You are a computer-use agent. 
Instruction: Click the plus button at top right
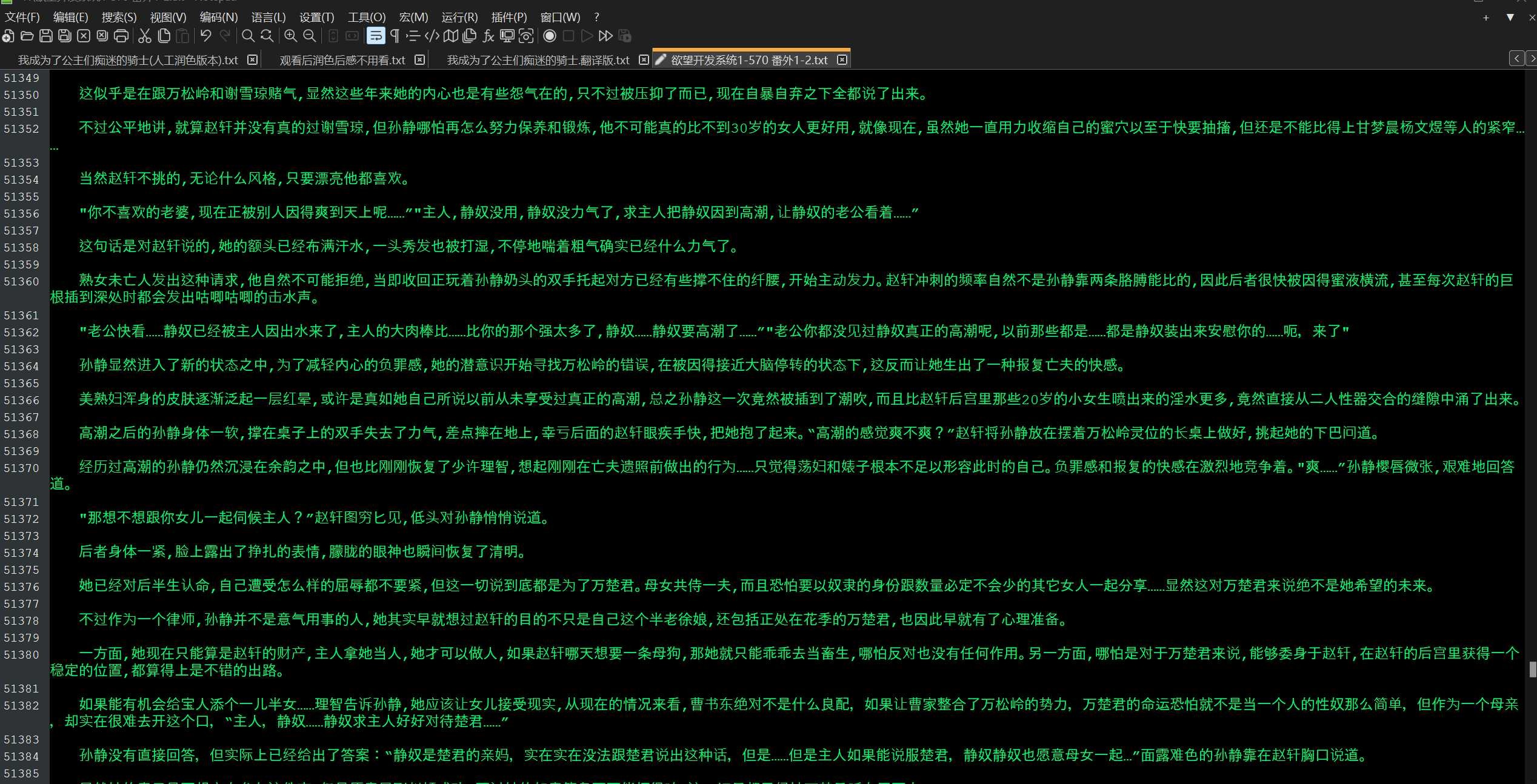(1486, 18)
